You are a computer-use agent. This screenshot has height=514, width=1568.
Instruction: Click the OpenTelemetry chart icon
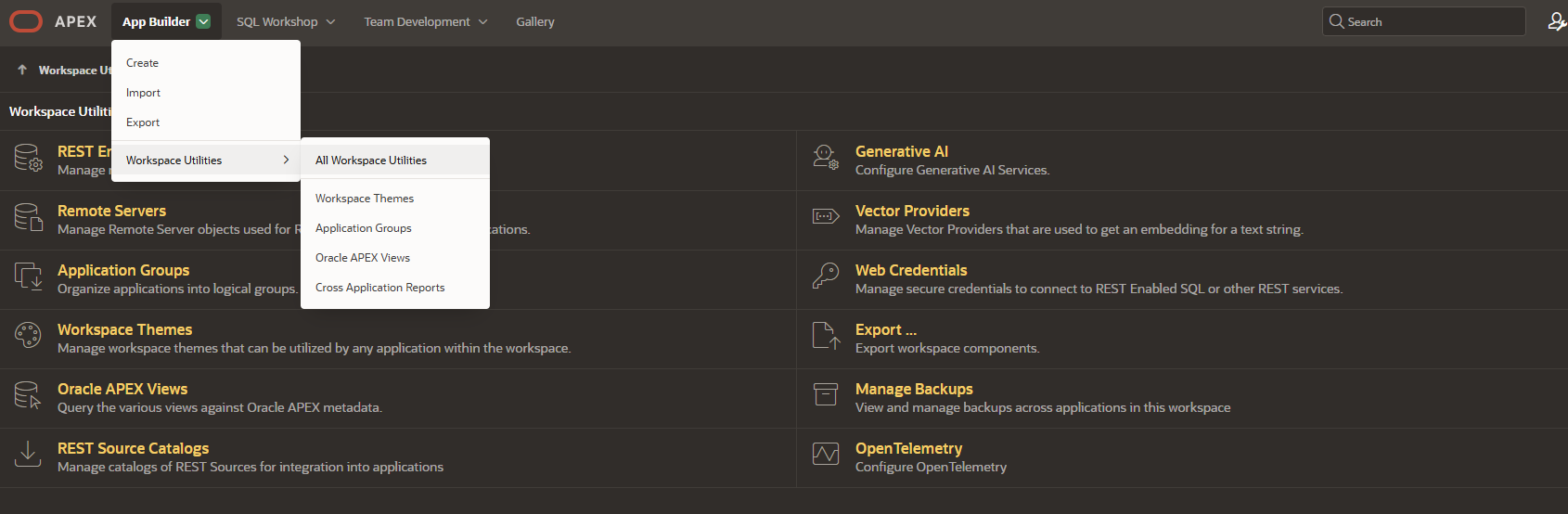pos(826,454)
